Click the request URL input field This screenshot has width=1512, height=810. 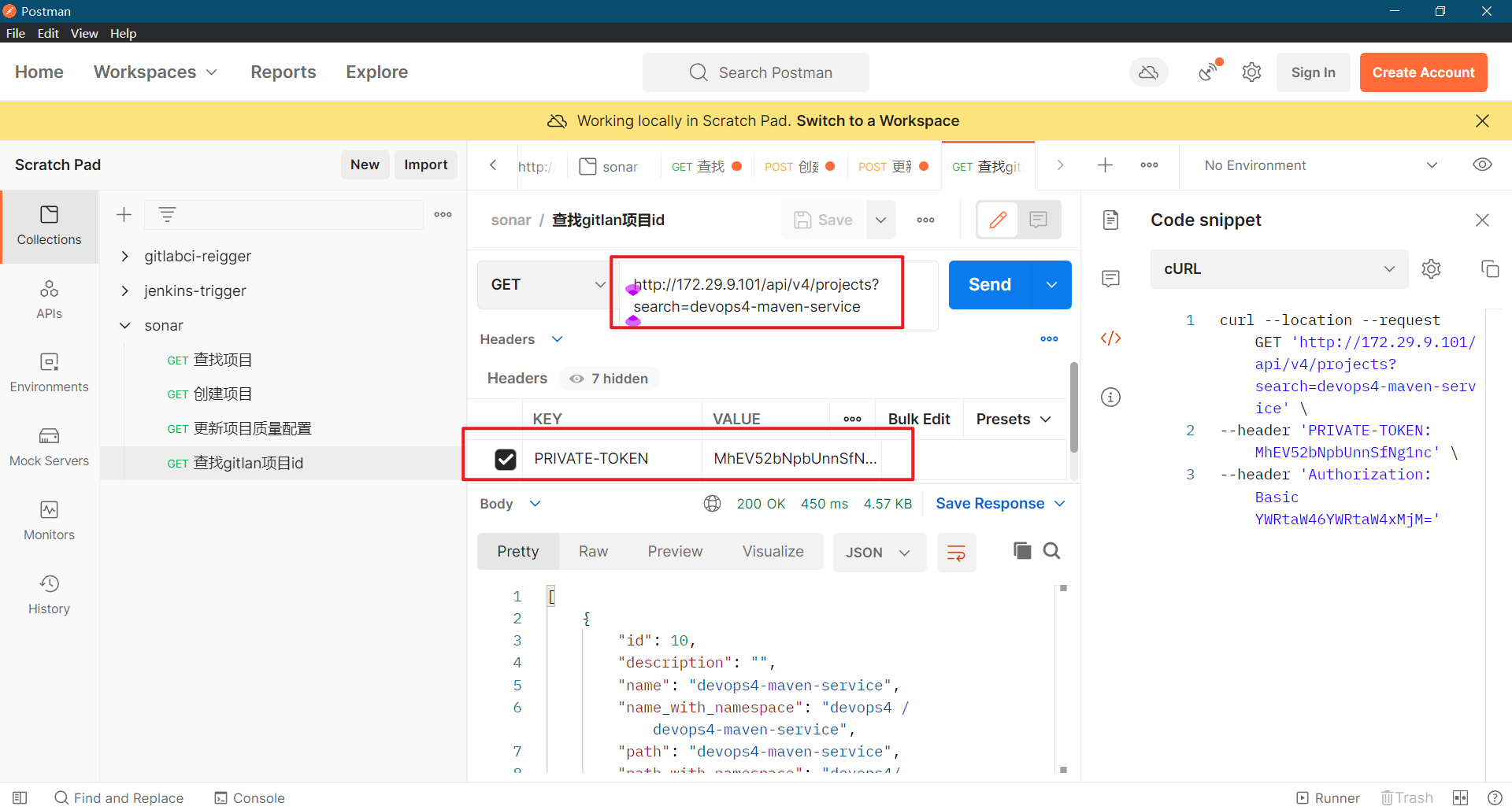tap(776, 295)
